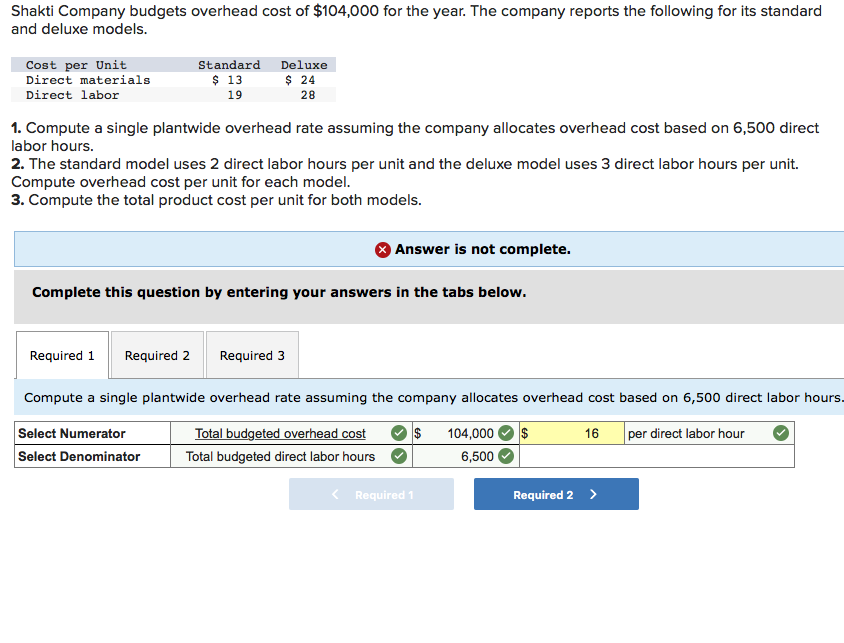Screen dimensions: 844x643
Task: Click the blue Required 2 next button
Action: (556, 494)
